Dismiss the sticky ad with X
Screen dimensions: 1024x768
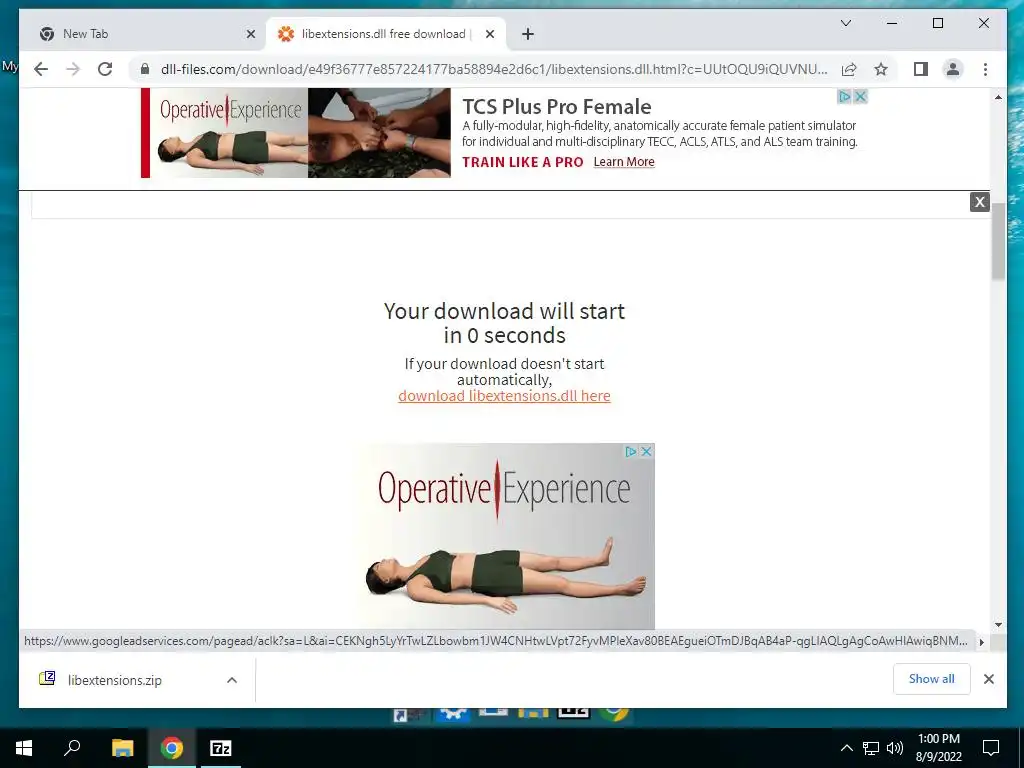click(x=980, y=202)
